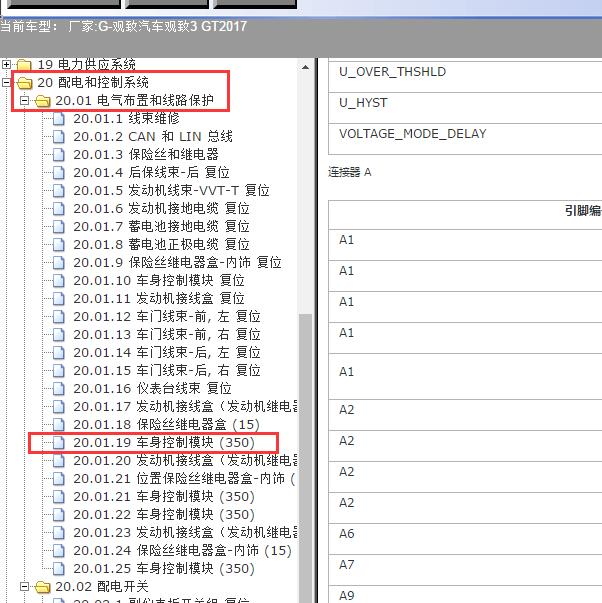Click document icon beside 20.01.9 保险丝继电器盒
Viewport: 602px width, 603px height.
point(58,263)
